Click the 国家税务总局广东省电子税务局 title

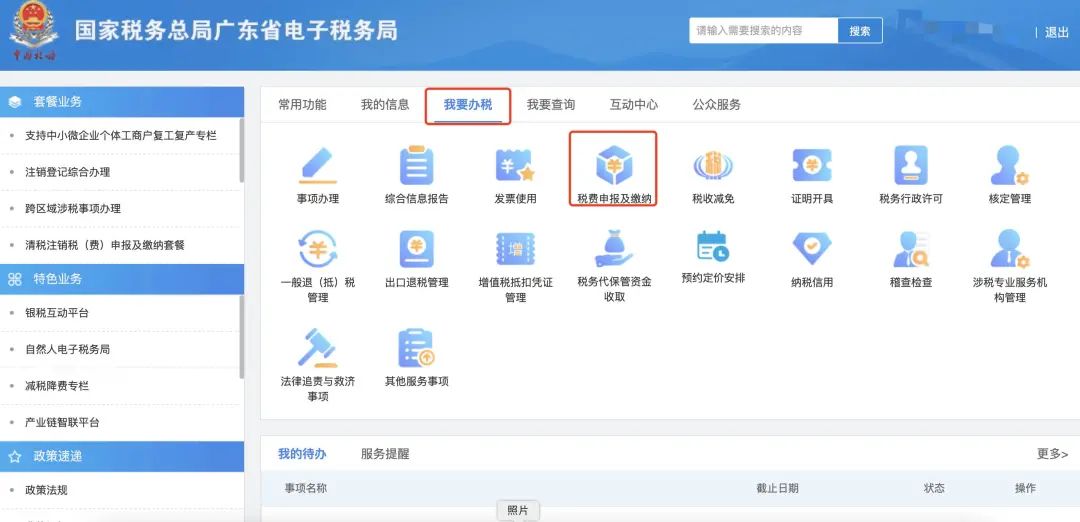(236, 31)
